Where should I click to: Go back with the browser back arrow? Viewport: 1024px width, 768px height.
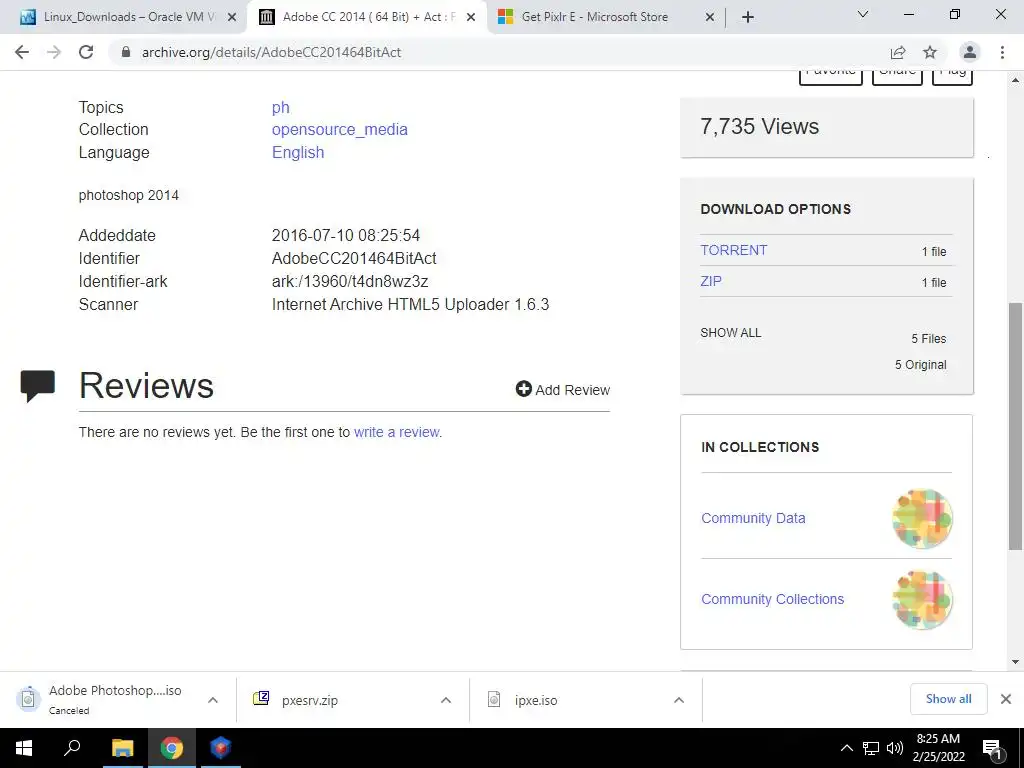tap(22, 52)
